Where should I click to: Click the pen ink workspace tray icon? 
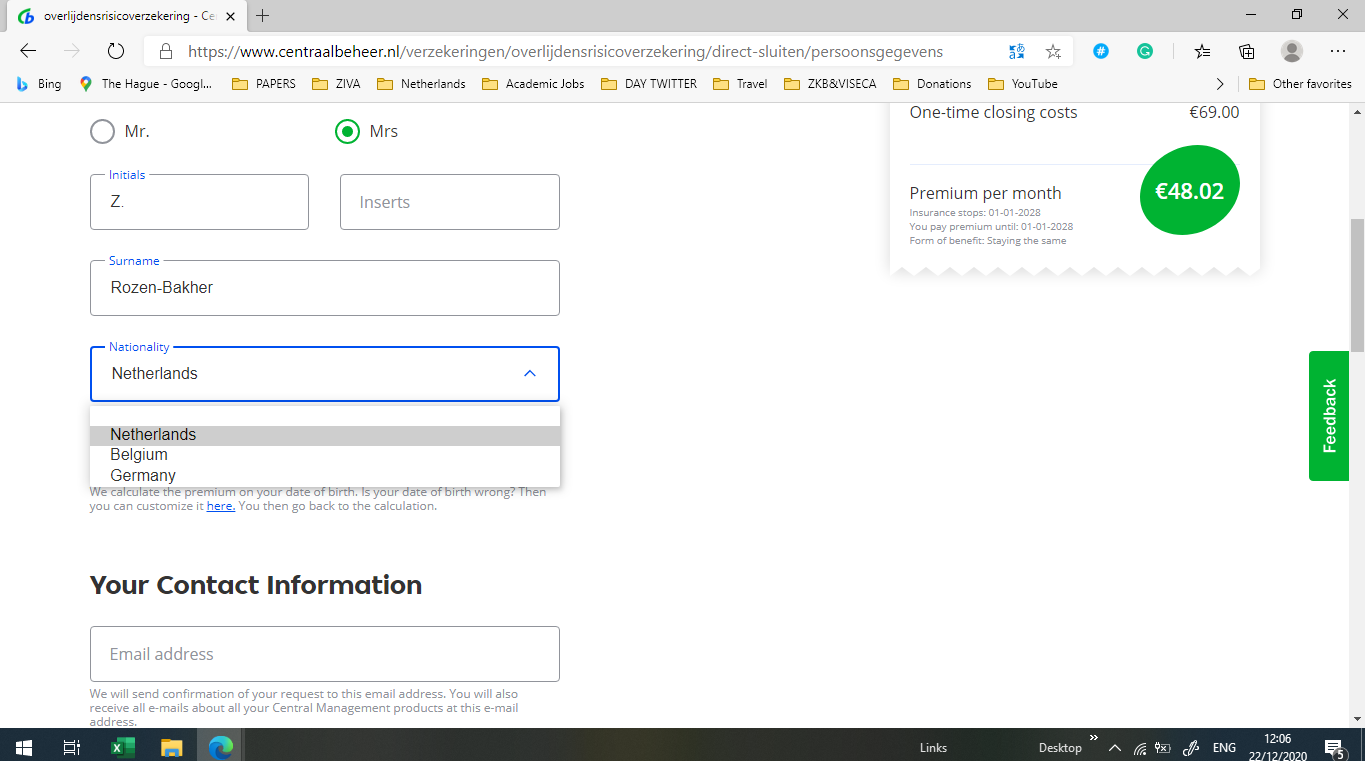pos(1191,748)
